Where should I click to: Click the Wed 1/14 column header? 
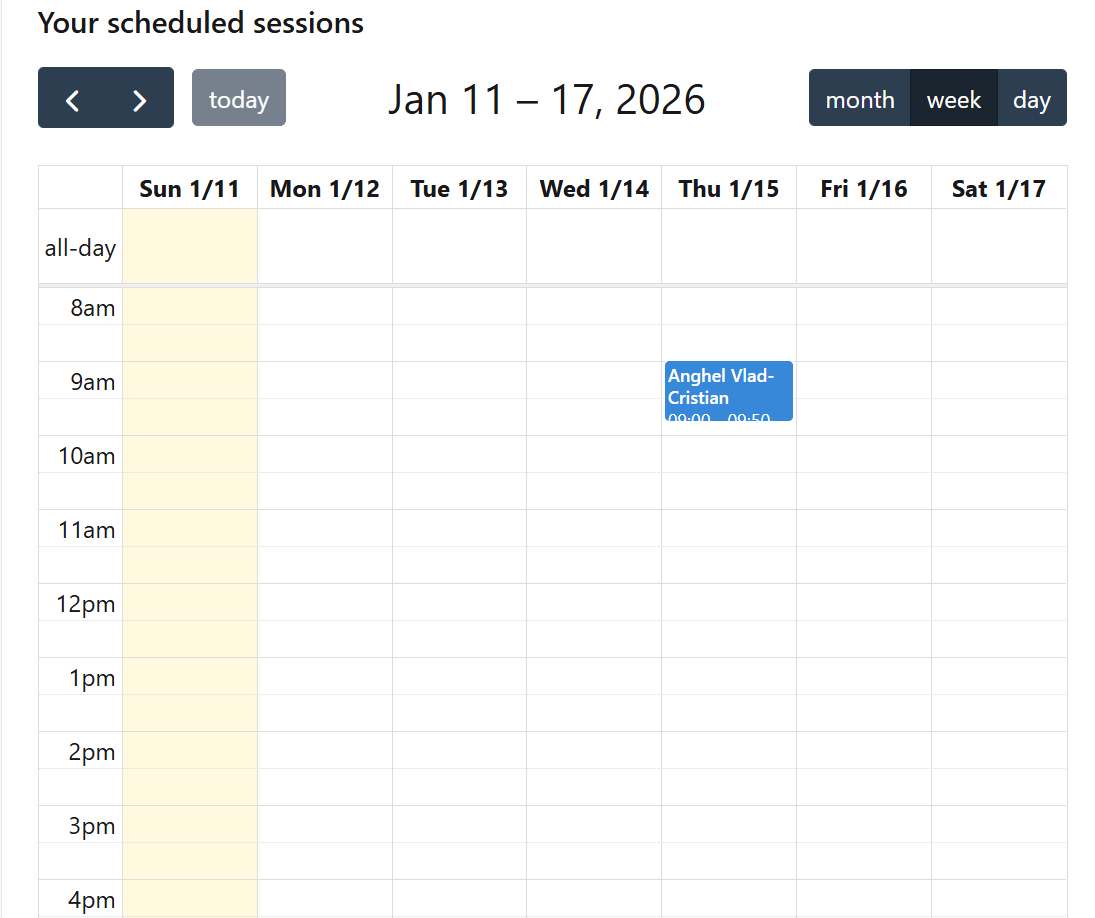click(x=594, y=188)
